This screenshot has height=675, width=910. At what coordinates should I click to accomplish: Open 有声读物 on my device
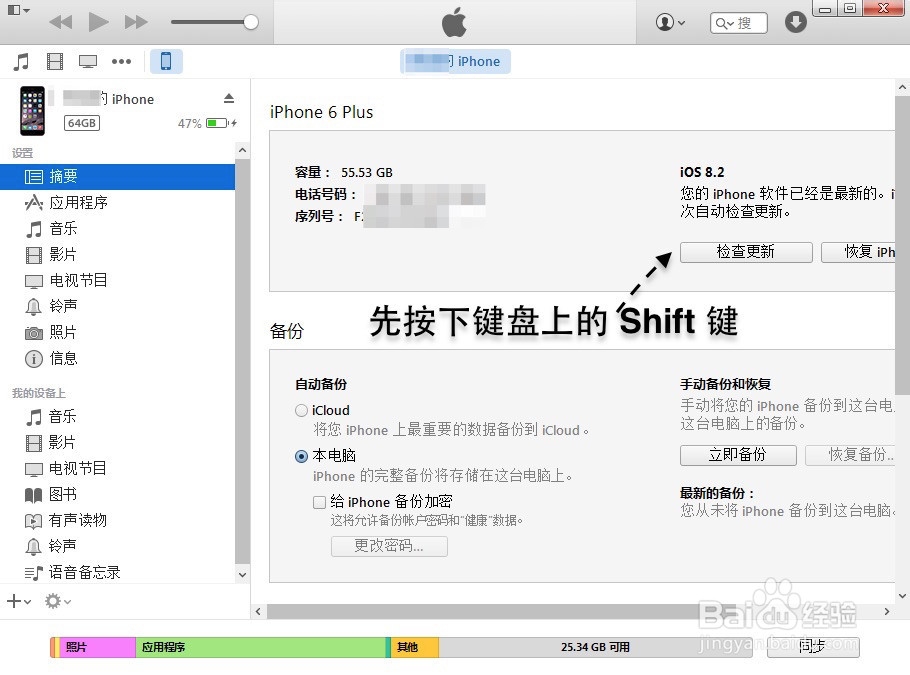pyautogui.click(x=118, y=520)
